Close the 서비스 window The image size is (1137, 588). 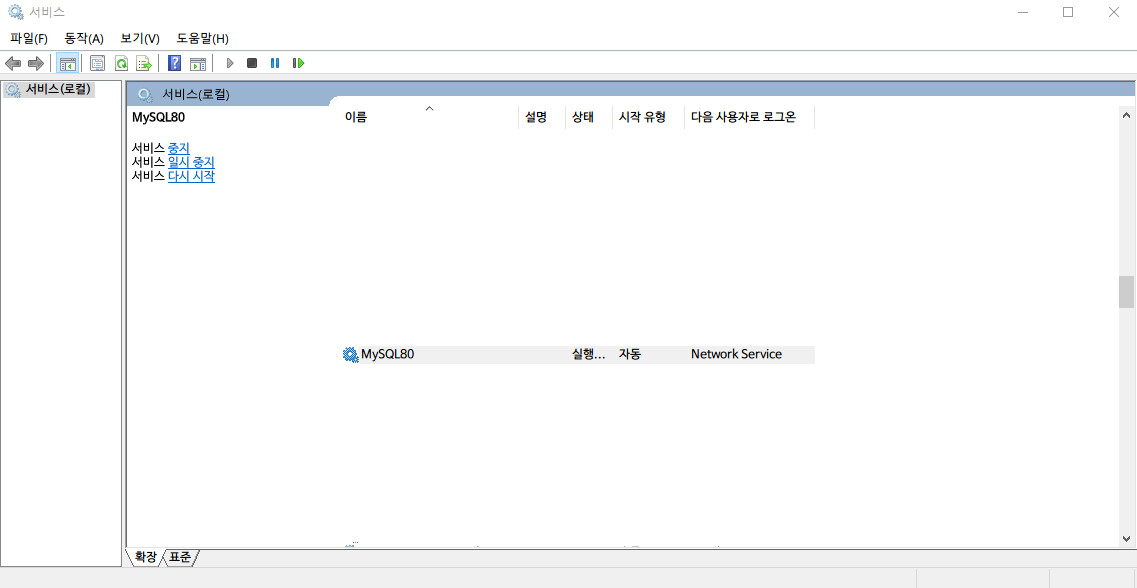point(1114,12)
